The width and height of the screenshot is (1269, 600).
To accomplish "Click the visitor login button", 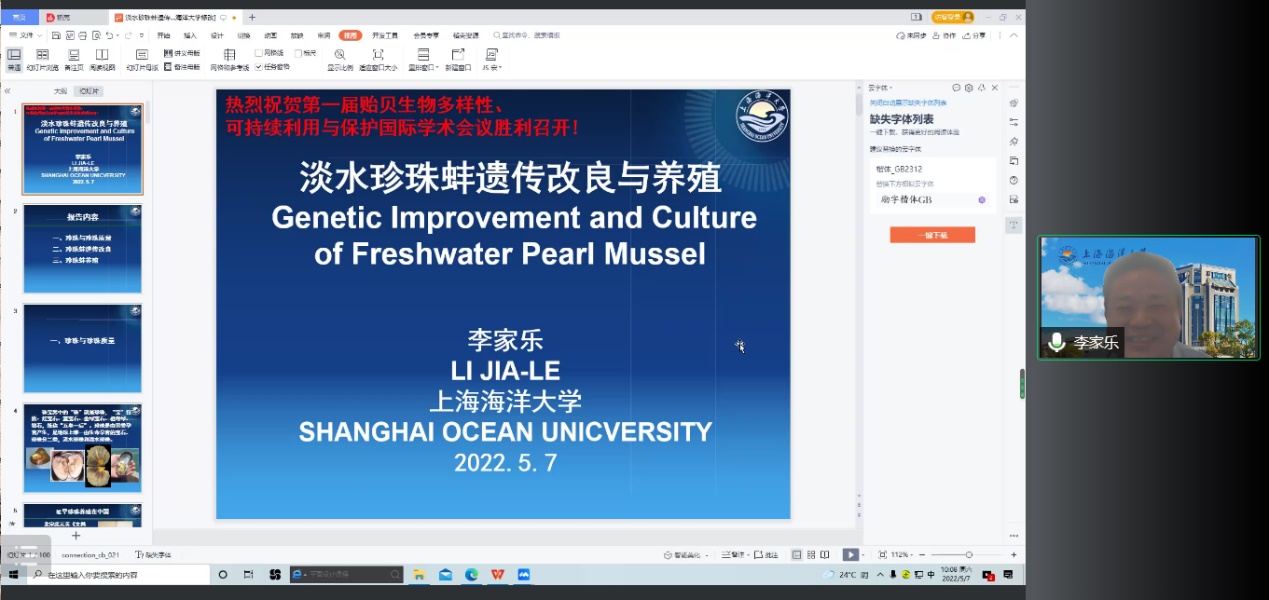I will tap(952, 17).
